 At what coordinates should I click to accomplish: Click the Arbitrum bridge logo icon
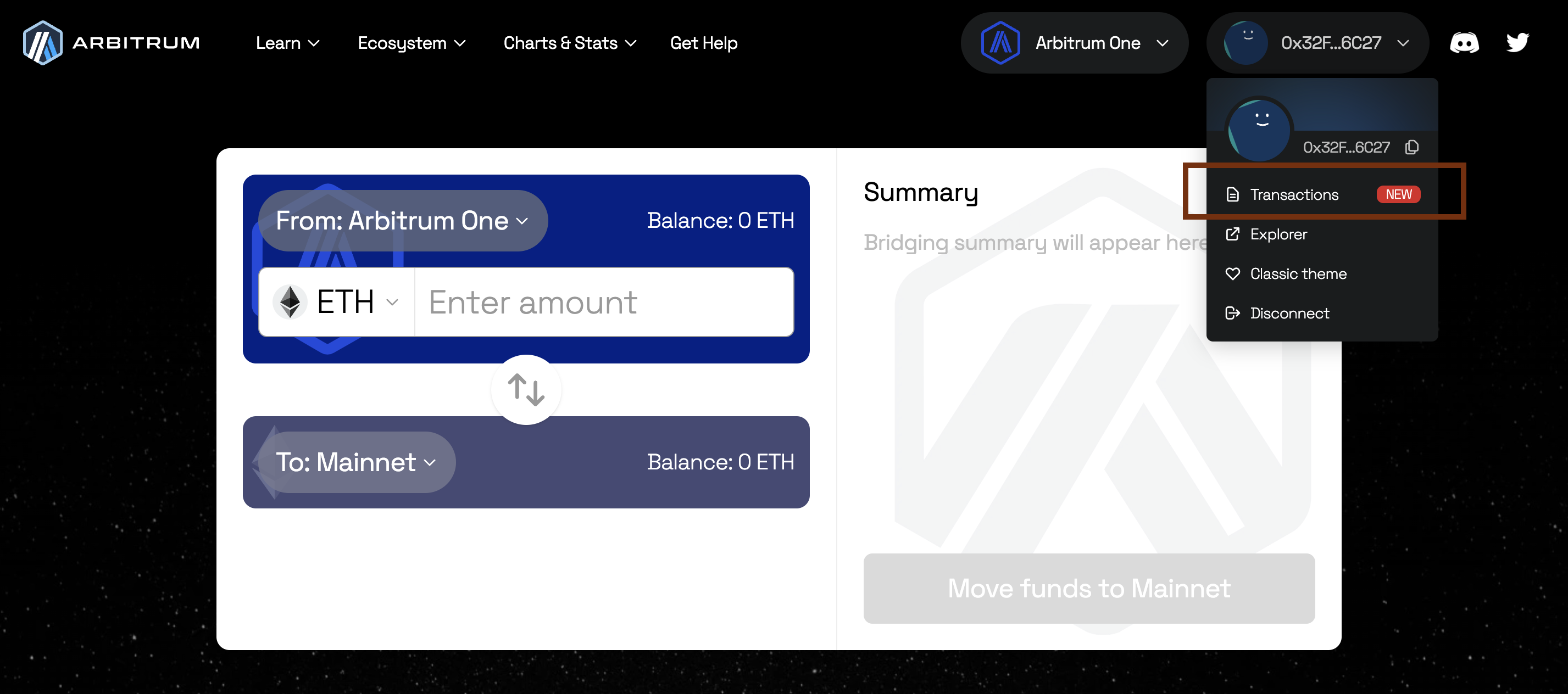click(x=41, y=41)
